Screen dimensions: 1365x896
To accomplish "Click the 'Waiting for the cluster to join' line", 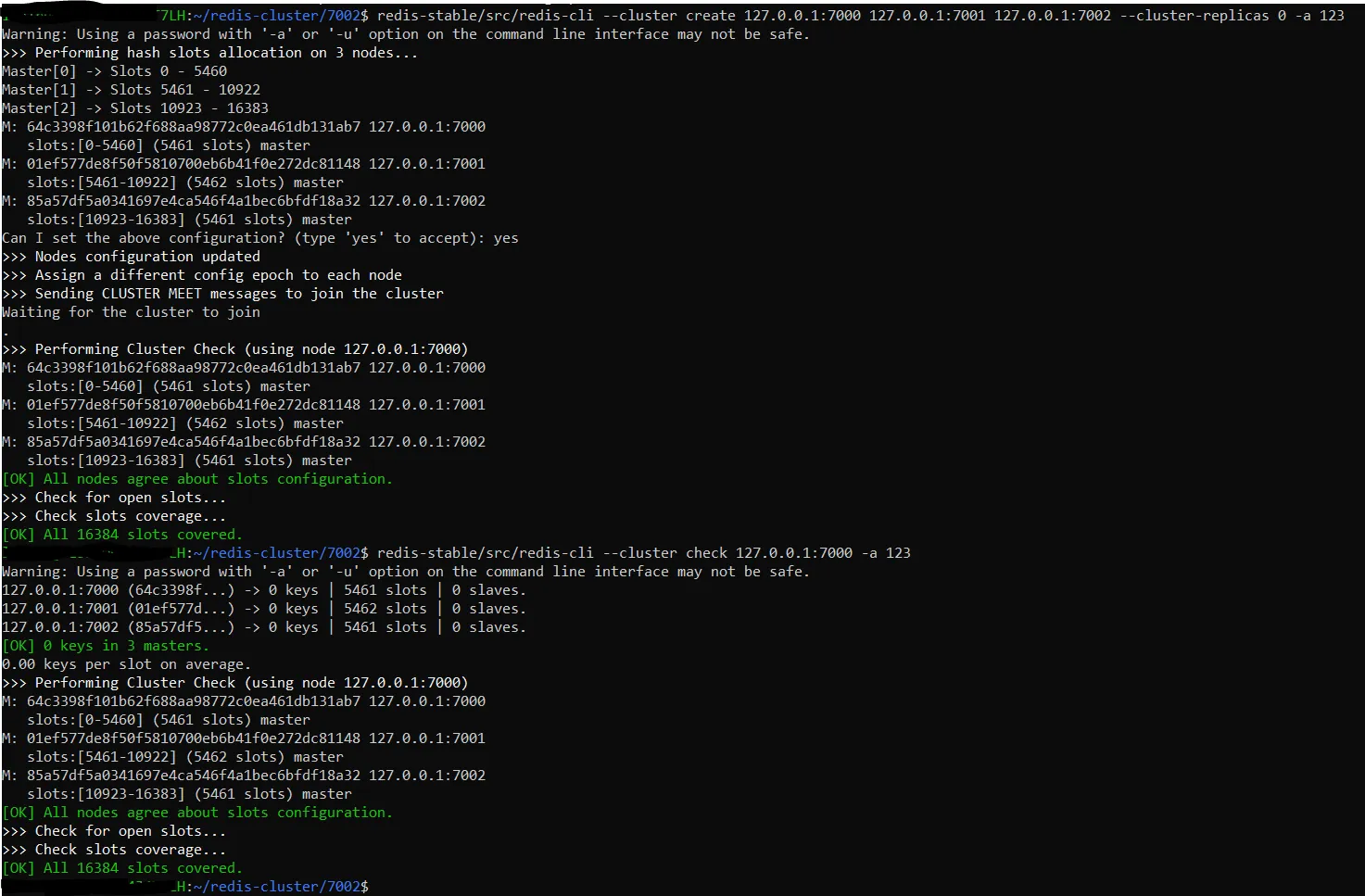I will coord(132,312).
